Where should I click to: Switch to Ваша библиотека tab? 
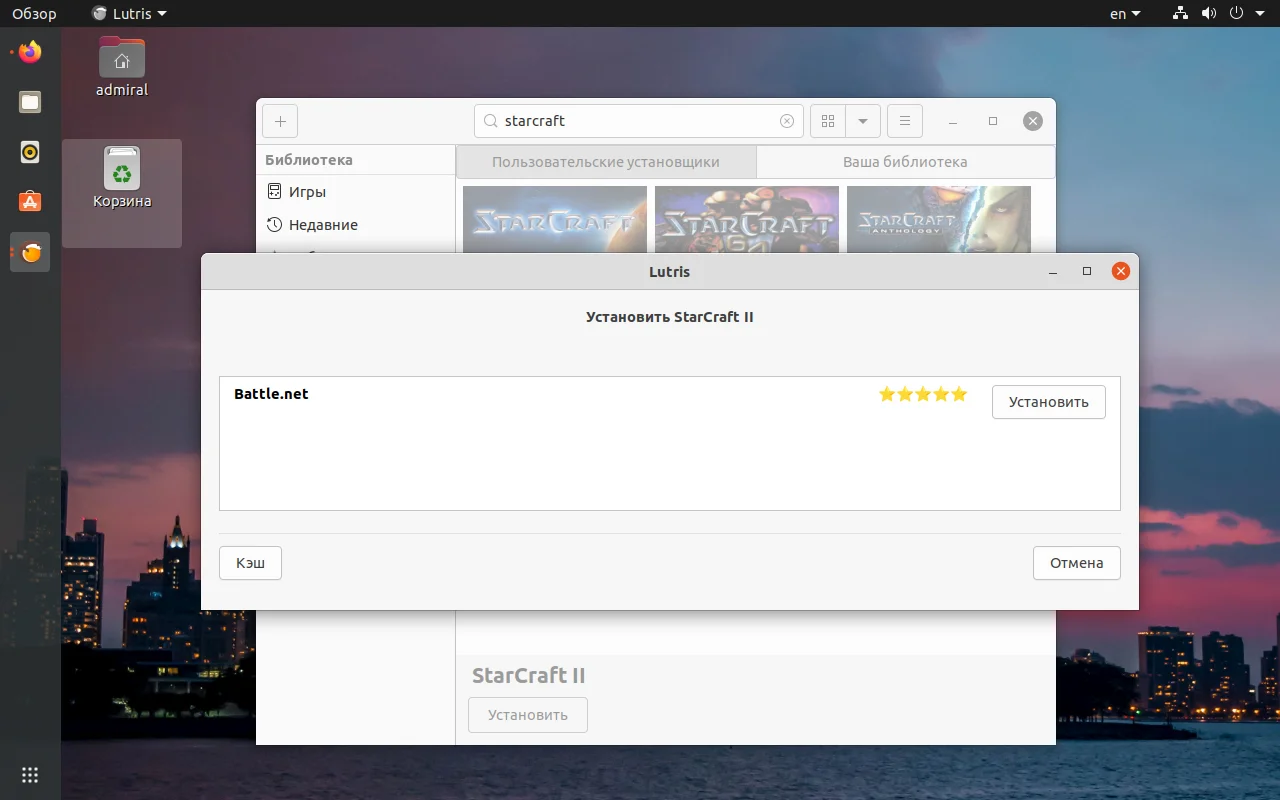[x=905, y=161]
